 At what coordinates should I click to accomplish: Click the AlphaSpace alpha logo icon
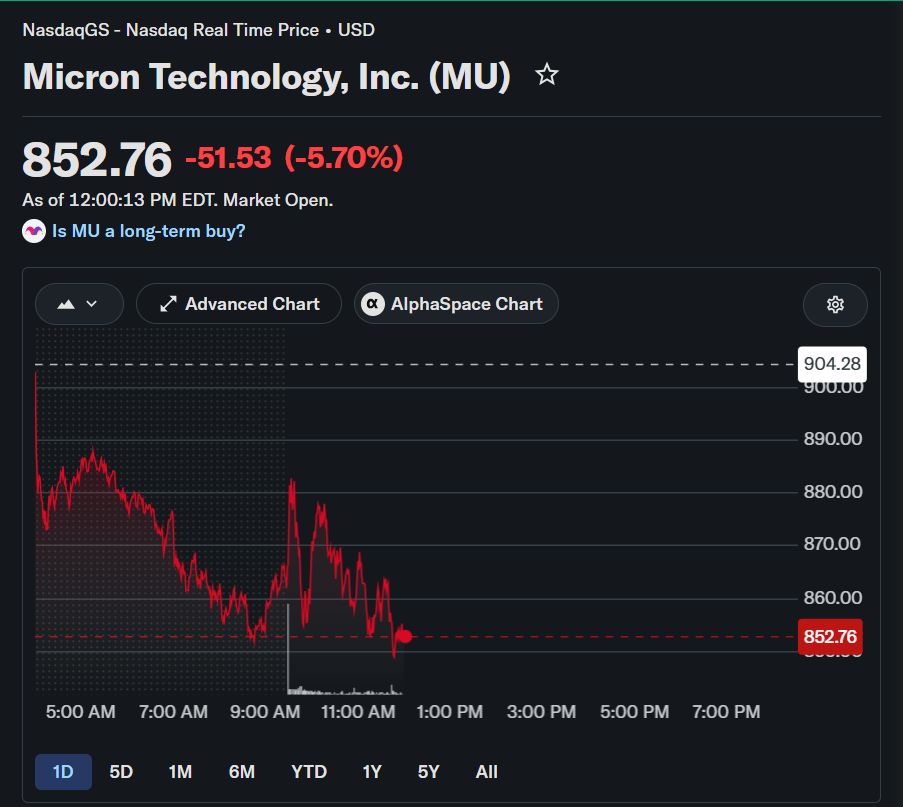coord(373,304)
